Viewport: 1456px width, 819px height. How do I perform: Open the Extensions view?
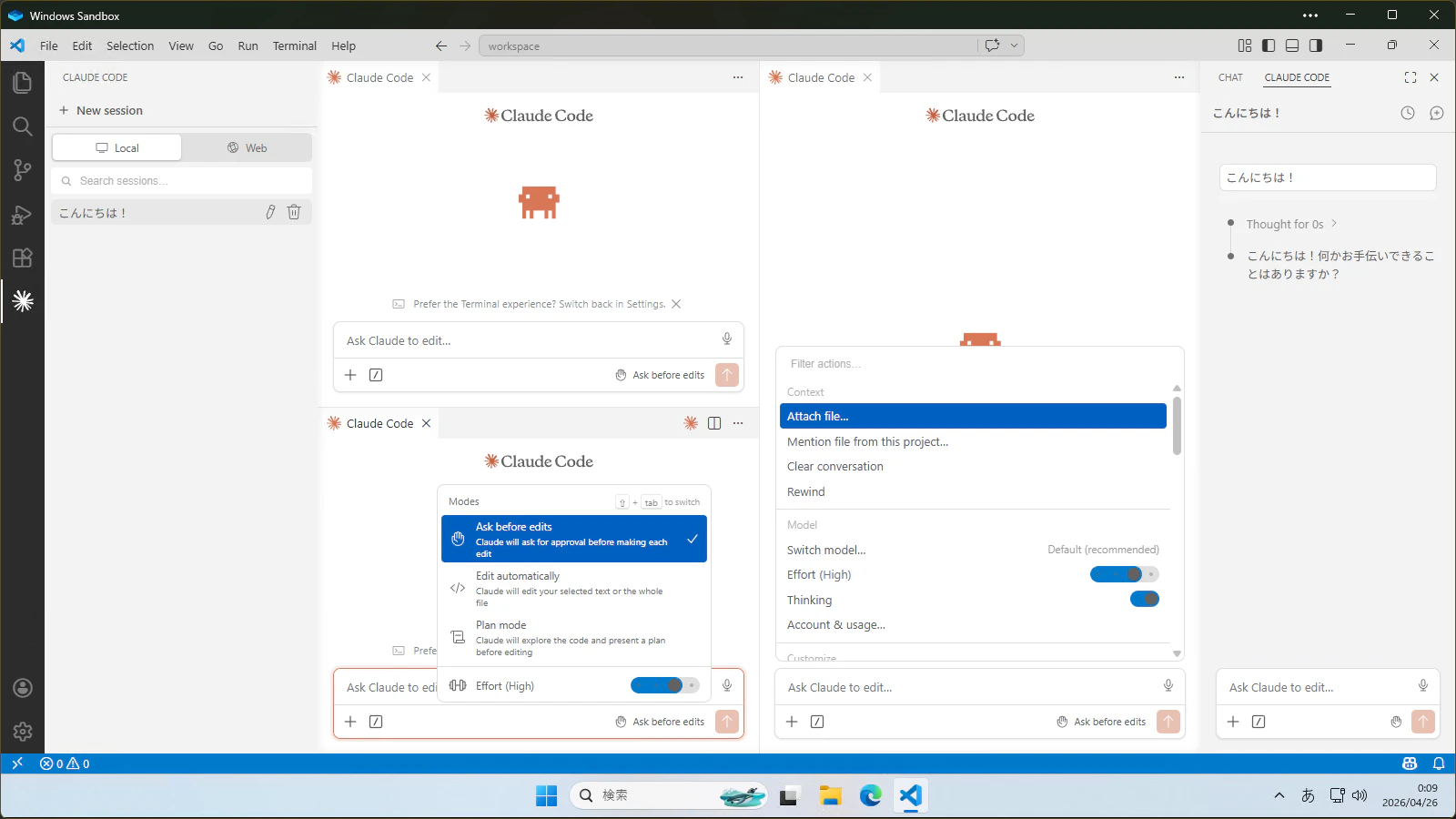pyautogui.click(x=22, y=258)
